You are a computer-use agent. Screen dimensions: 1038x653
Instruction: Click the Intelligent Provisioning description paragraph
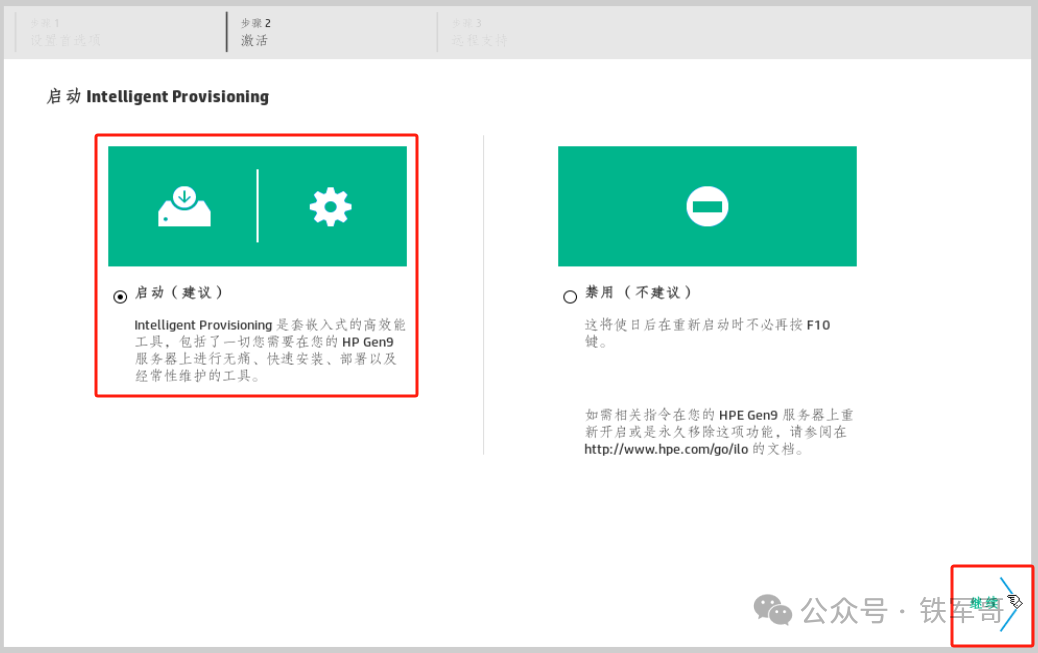pyautogui.click(x=269, y=350)
